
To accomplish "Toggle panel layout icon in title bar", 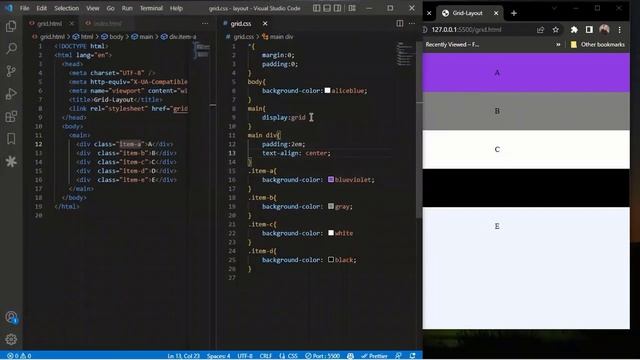I will tap(327, 8).
